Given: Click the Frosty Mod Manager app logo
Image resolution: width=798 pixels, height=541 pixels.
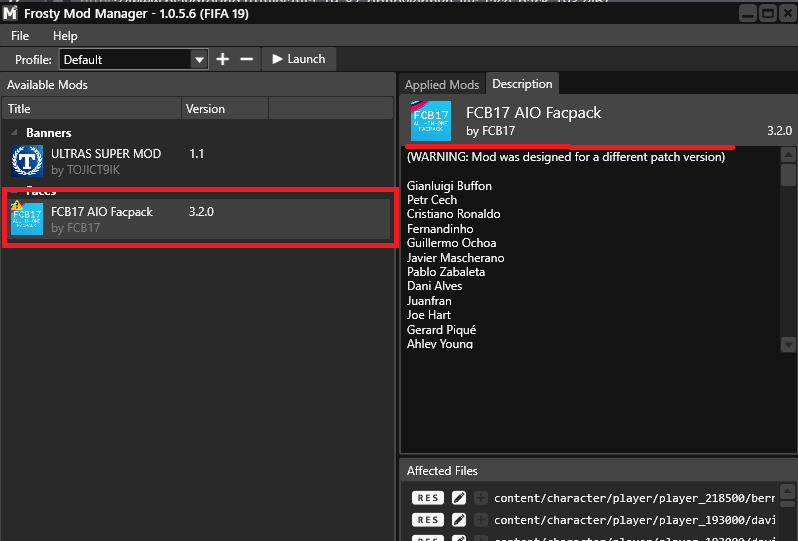Looking at the screenshot, I should (9, 13).
